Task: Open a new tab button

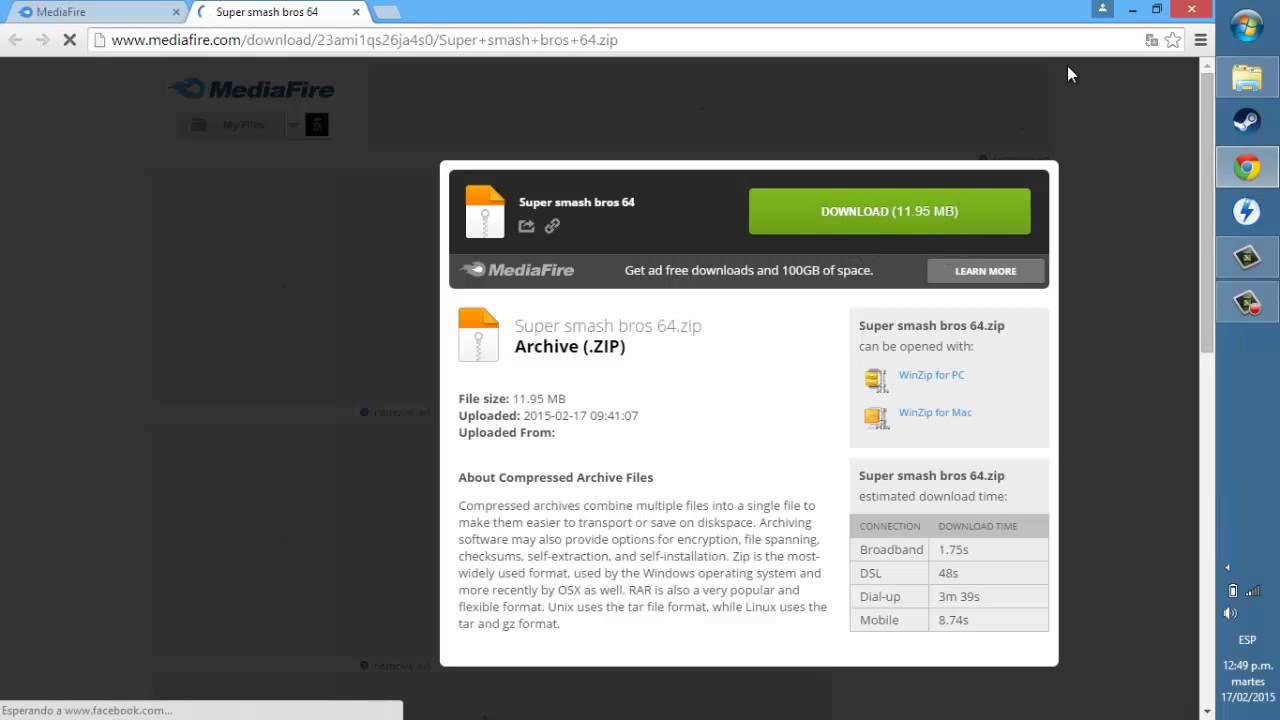Action: click(x=386, y=12)
